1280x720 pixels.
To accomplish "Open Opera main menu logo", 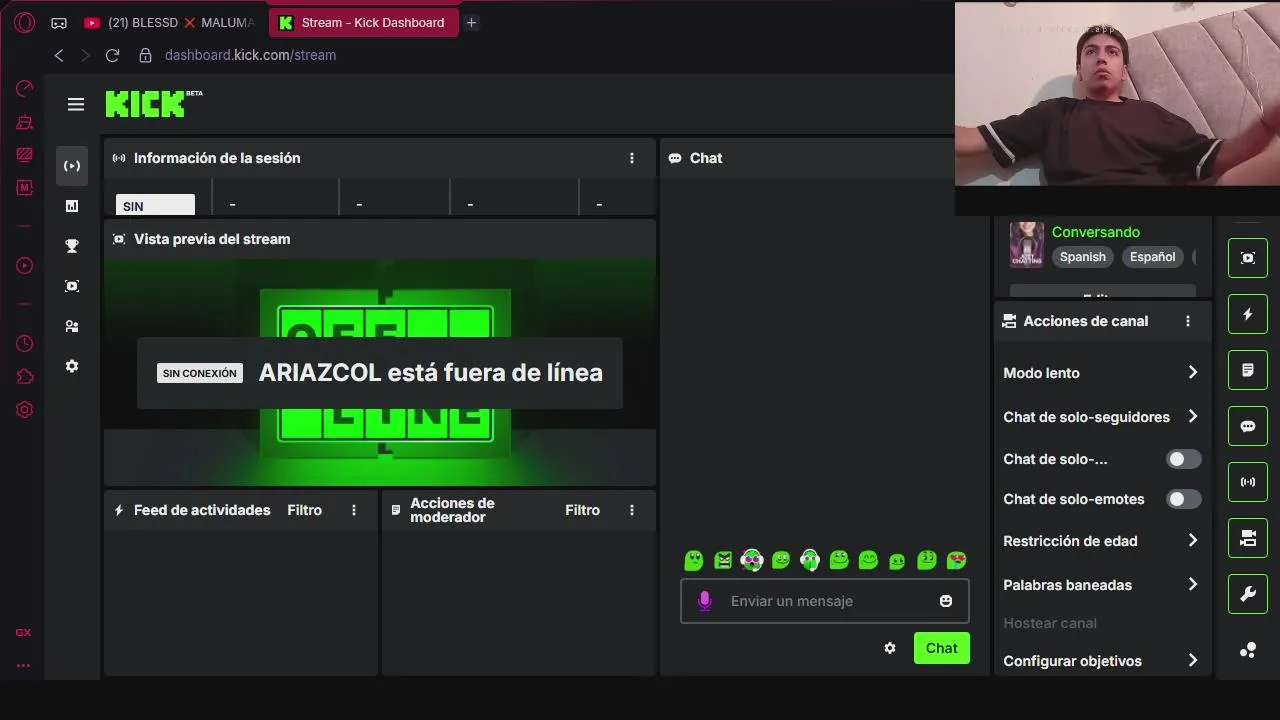I will [24, 22].
